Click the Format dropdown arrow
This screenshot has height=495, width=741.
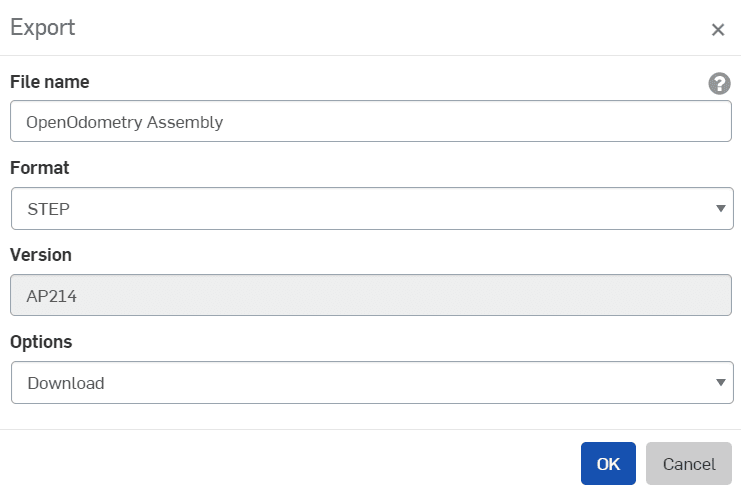tap(720, 209)
